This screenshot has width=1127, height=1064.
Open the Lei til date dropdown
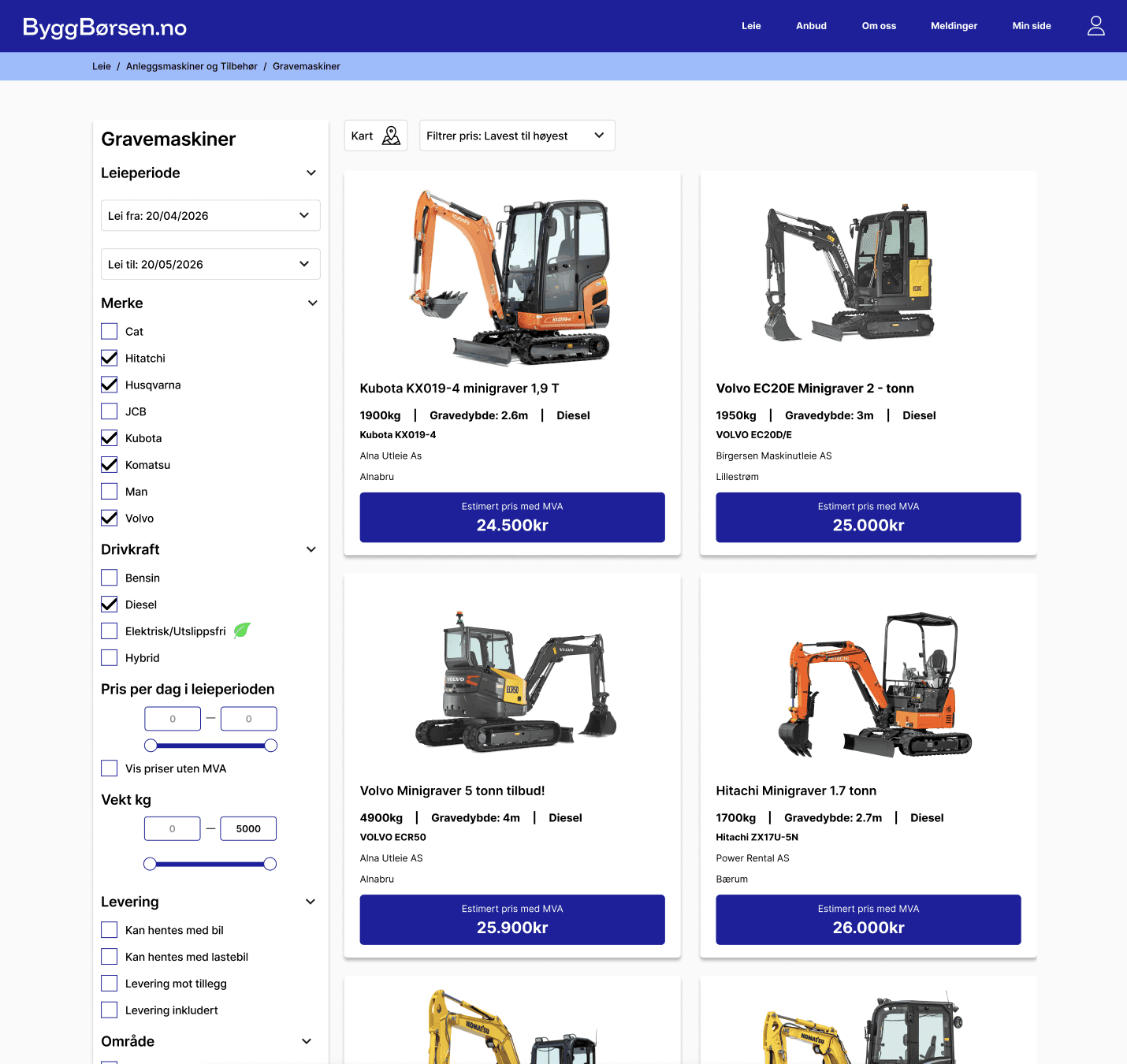tap(210, 264)
